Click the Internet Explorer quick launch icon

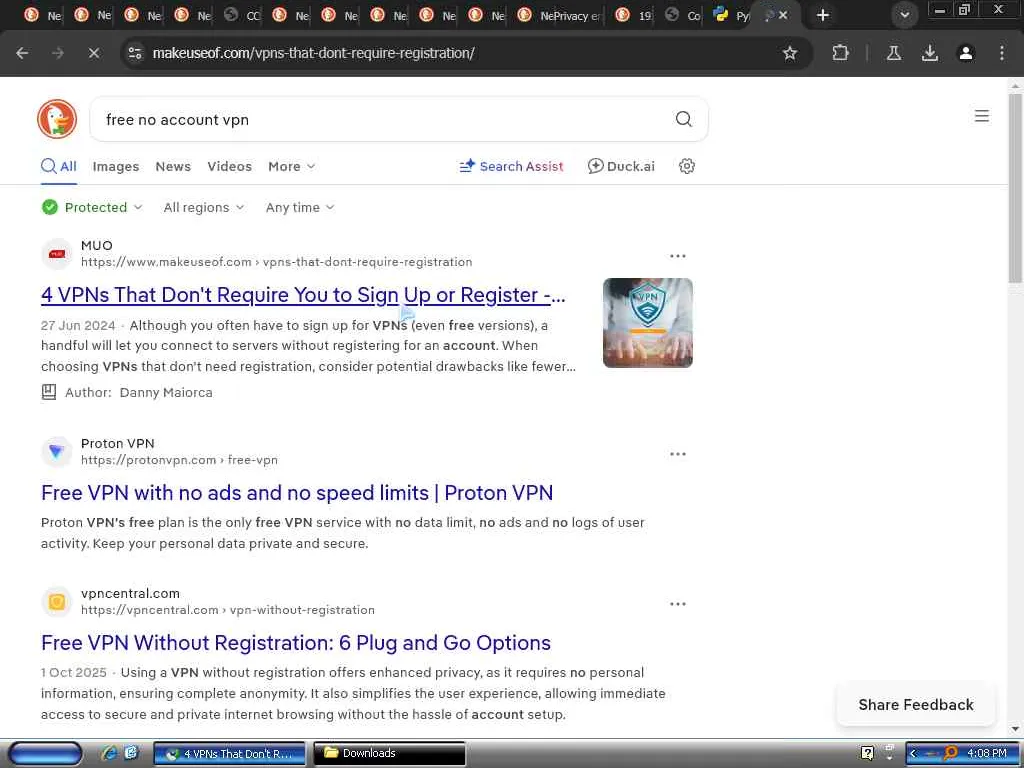109,753
